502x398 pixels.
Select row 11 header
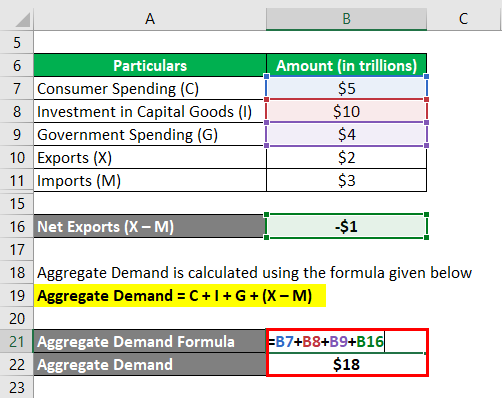(17, 180)
